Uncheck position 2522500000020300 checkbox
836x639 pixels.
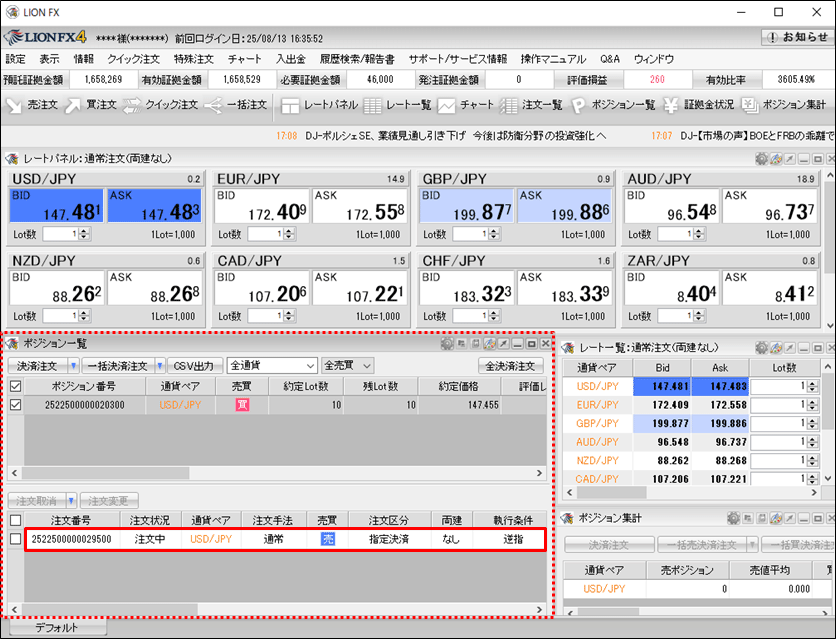coord(15,405)
